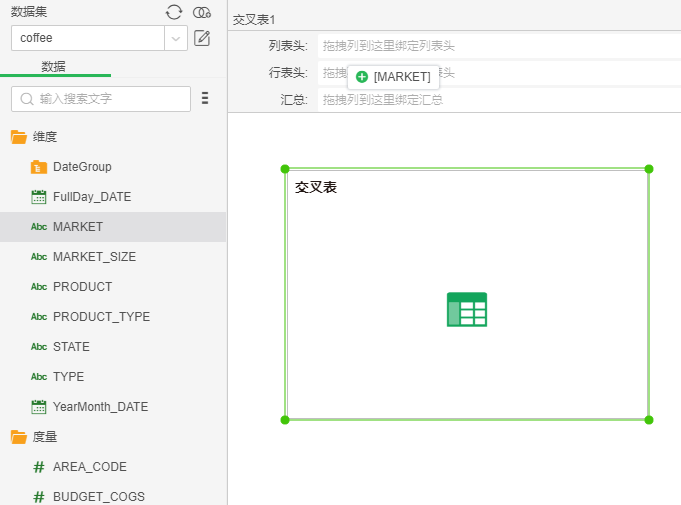The image size is (681, 505).
Task: Click the refresh dataset icon
Action: (x=174, y=12)
